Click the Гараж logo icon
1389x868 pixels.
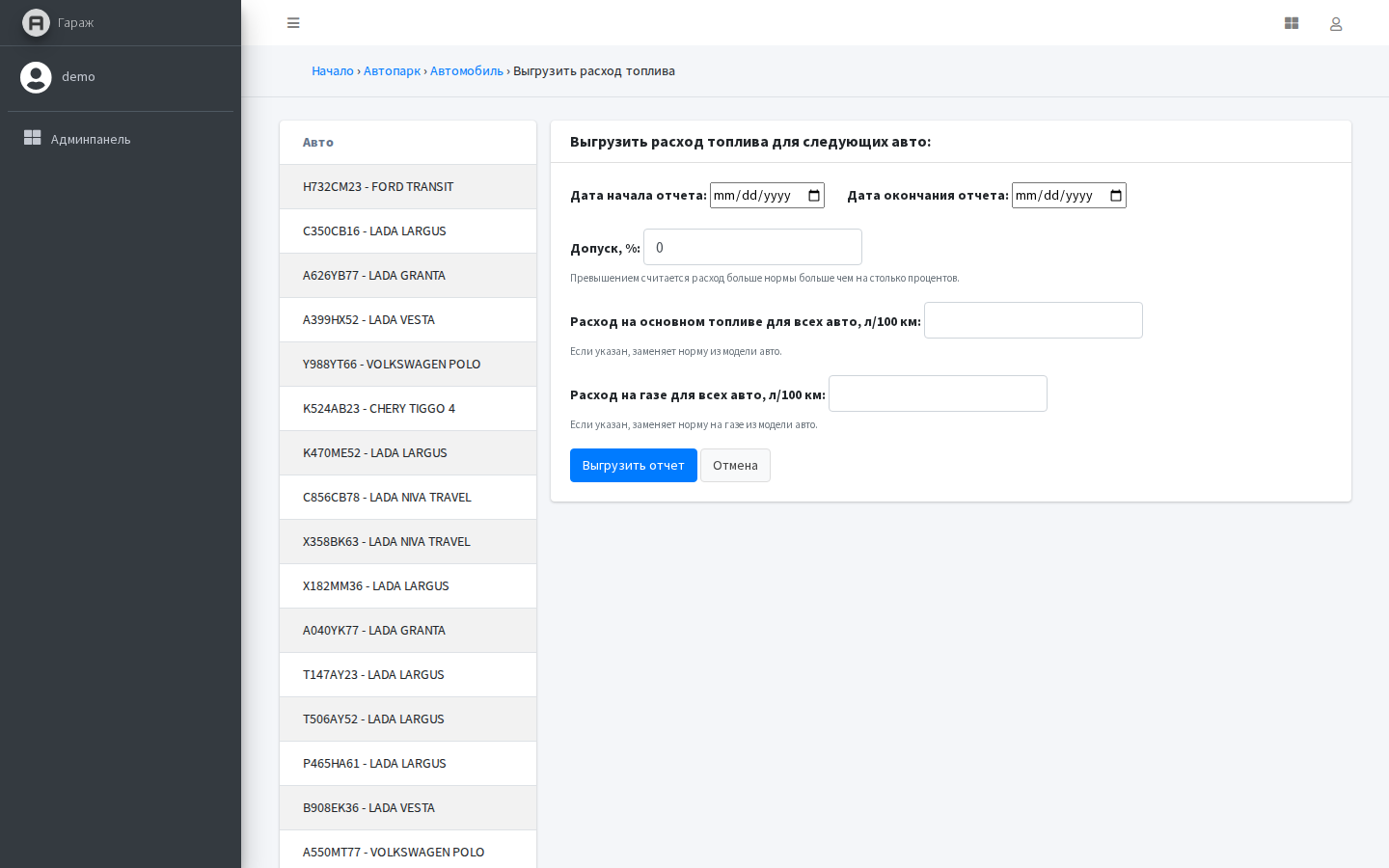[36, 22]
